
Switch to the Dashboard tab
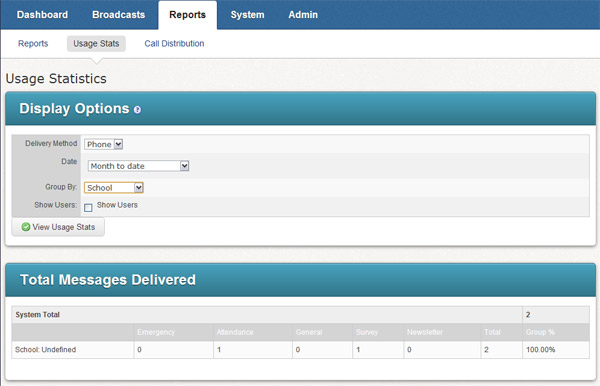click(x=42, y=15)
